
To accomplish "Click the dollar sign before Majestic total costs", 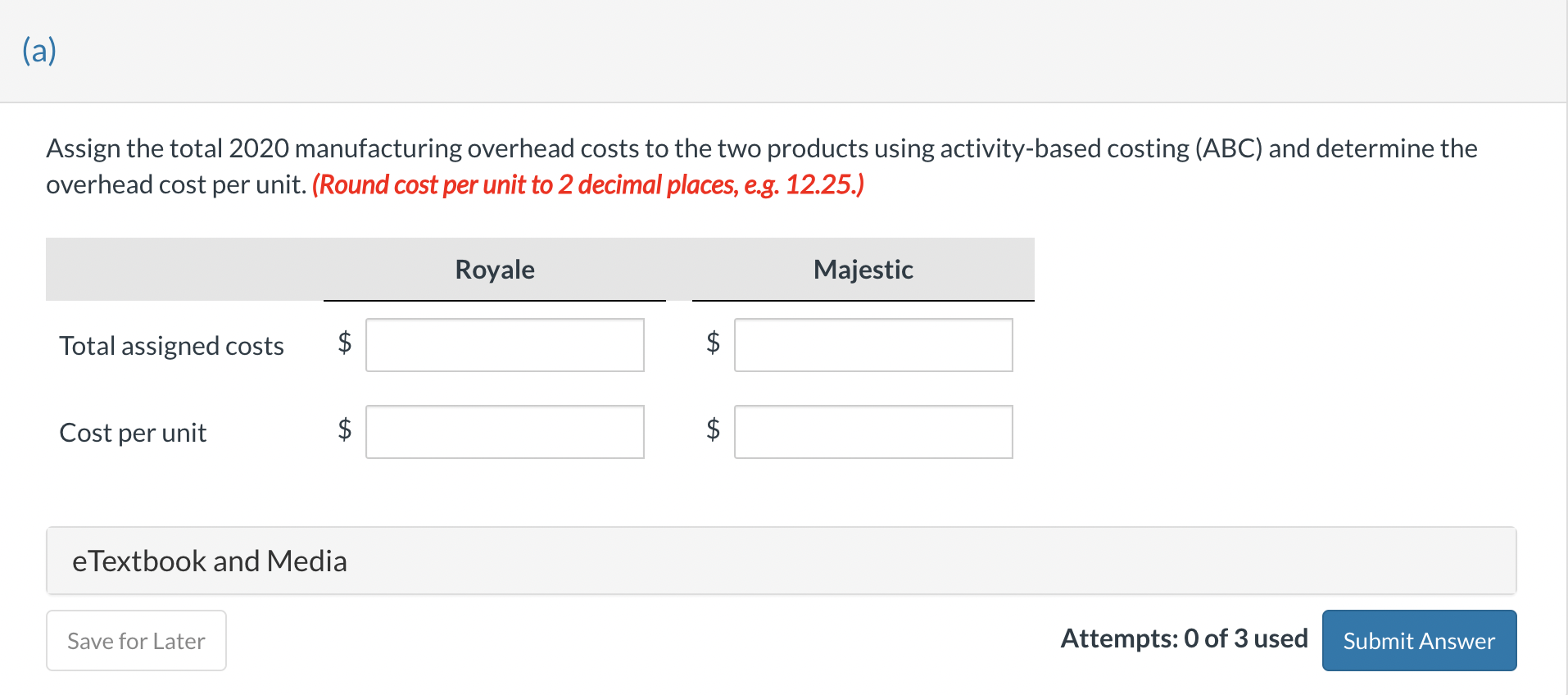I will [714, 342].
